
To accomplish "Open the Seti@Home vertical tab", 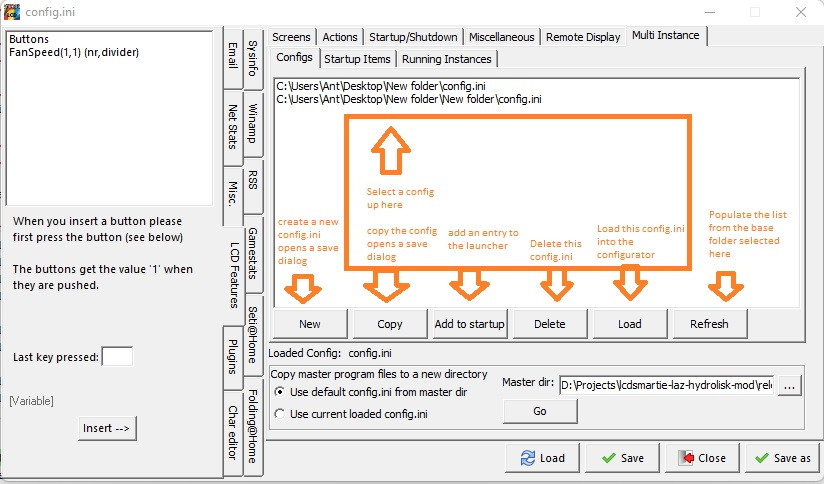I will pos(253,334).
